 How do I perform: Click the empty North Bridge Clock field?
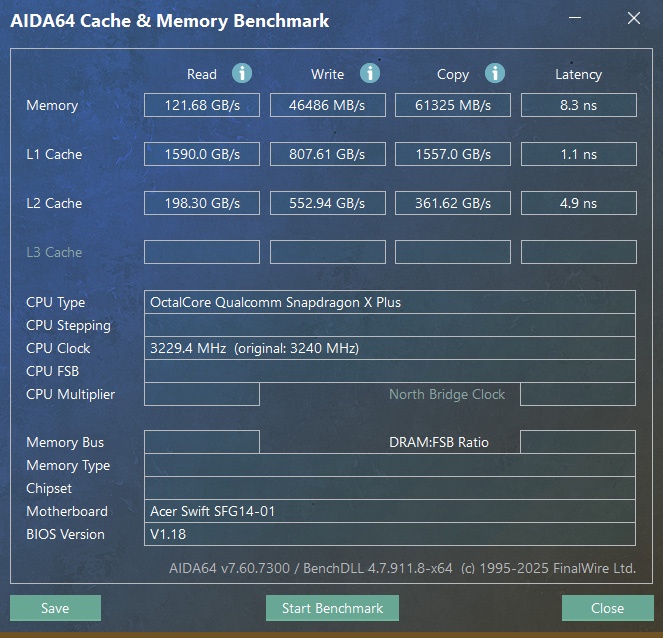coord(578,394)
